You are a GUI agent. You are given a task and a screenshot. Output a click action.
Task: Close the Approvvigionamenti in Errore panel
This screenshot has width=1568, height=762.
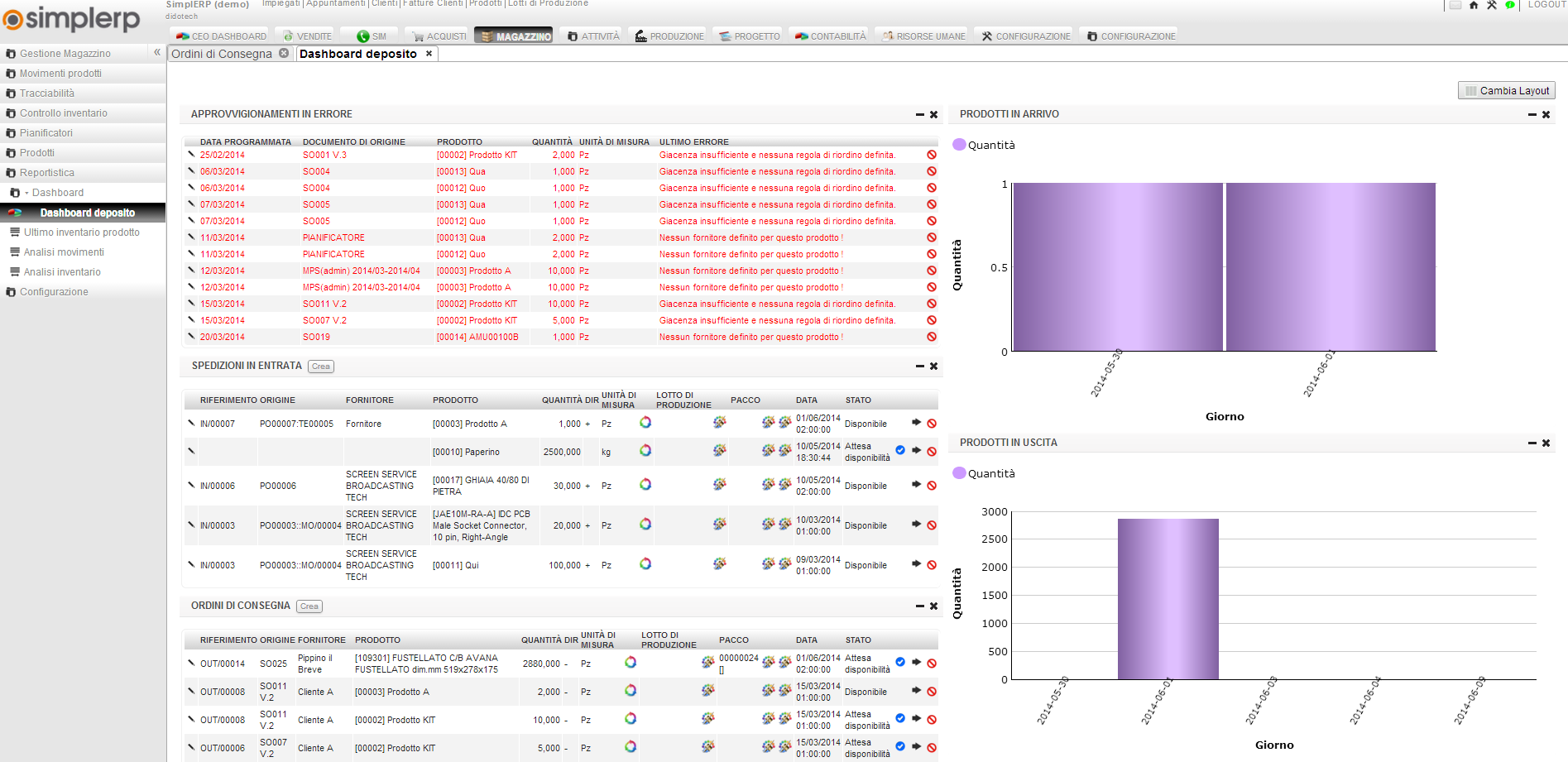click(x=934, y=115)
